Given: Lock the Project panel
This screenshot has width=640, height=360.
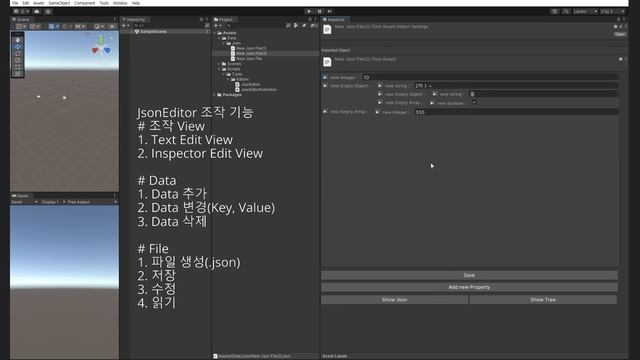Looking at the screenshot, I should click(310, 19).
